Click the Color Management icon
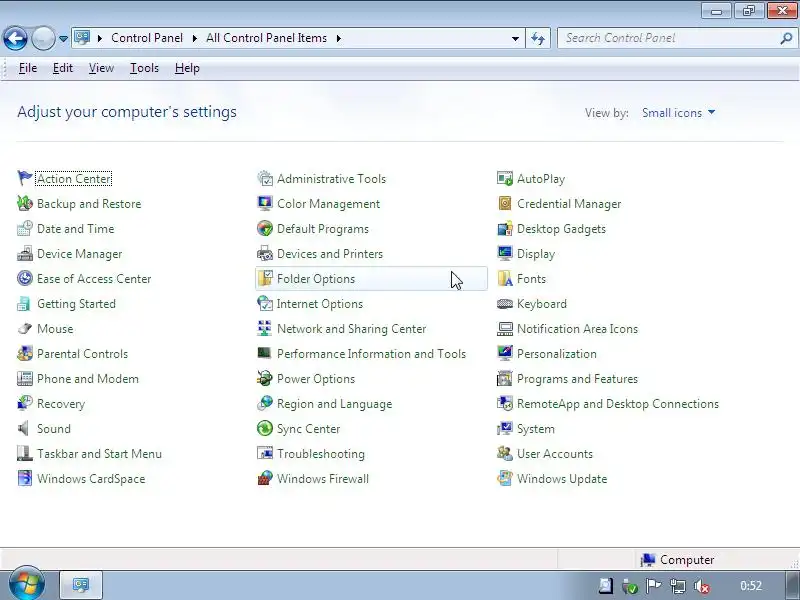This screenshot has height=600, width=800. (265, 204)
